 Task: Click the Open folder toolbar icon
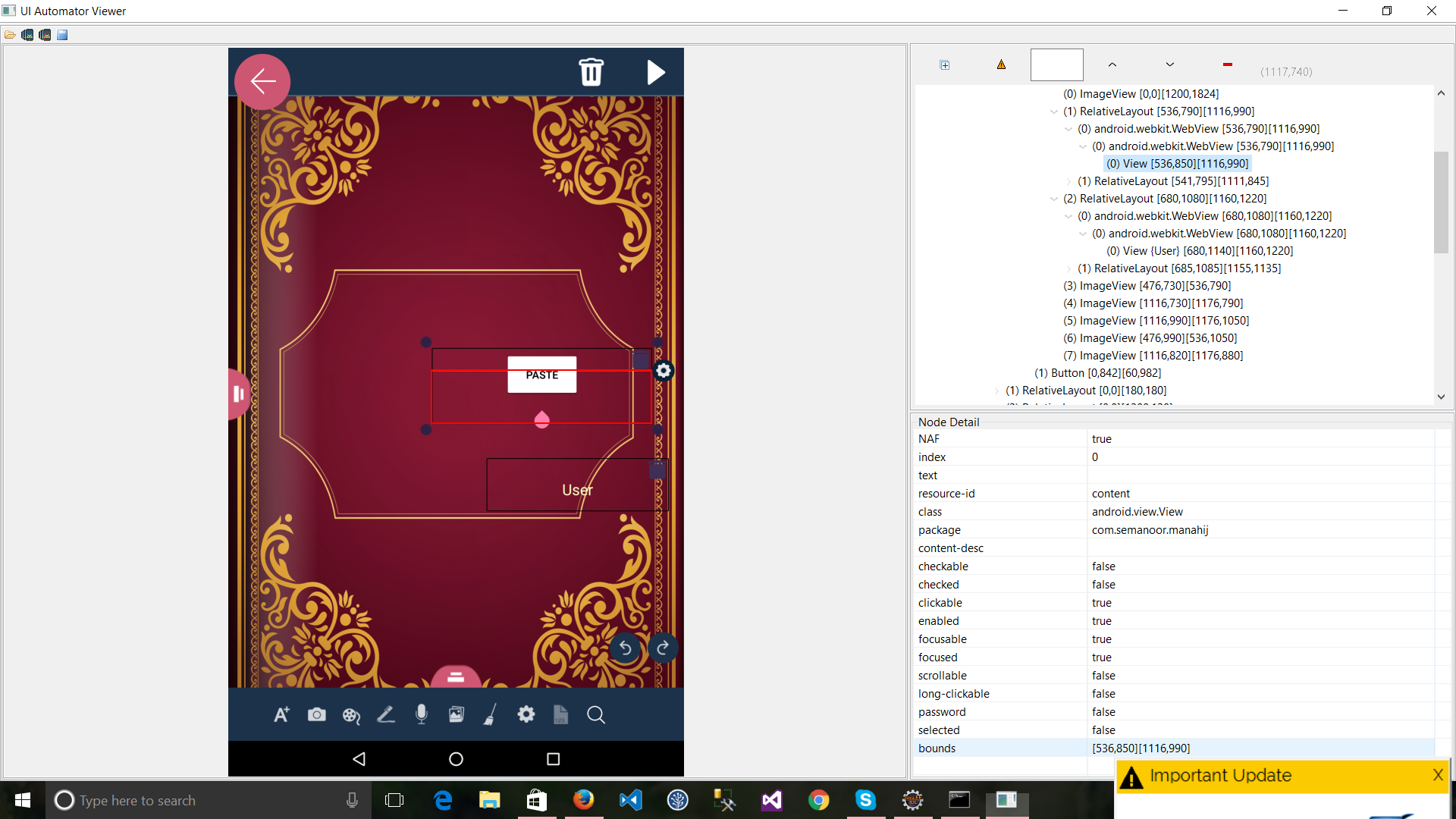10,35
